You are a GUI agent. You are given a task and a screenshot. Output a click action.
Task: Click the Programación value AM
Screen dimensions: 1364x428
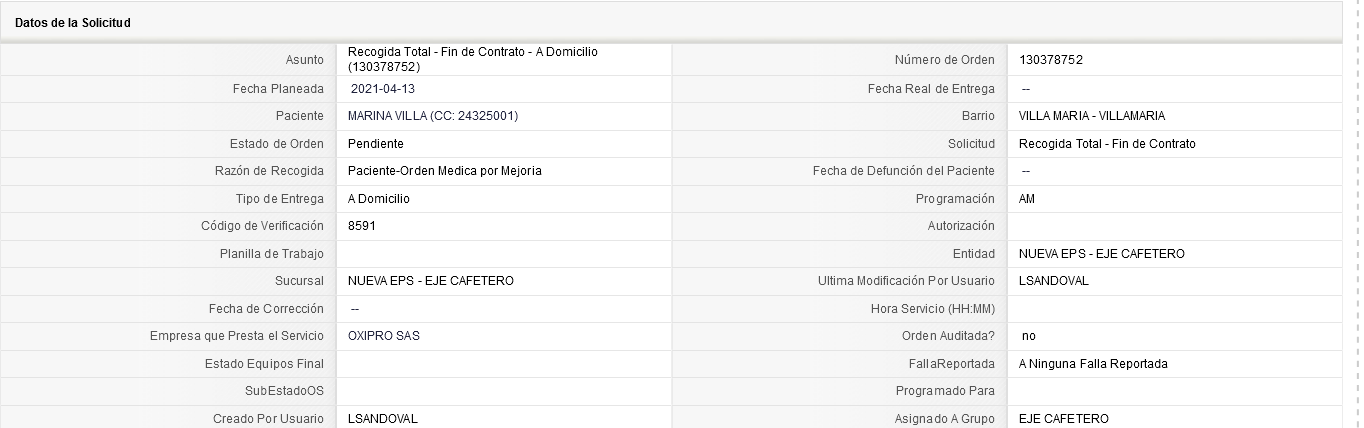tap(1026, 199)
